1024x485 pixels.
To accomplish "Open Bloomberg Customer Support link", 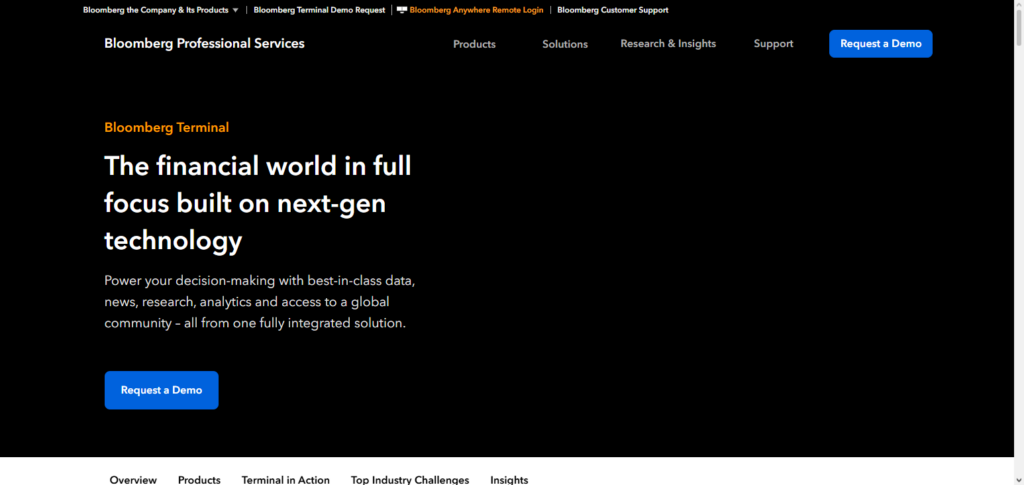I will coord(613,10).
